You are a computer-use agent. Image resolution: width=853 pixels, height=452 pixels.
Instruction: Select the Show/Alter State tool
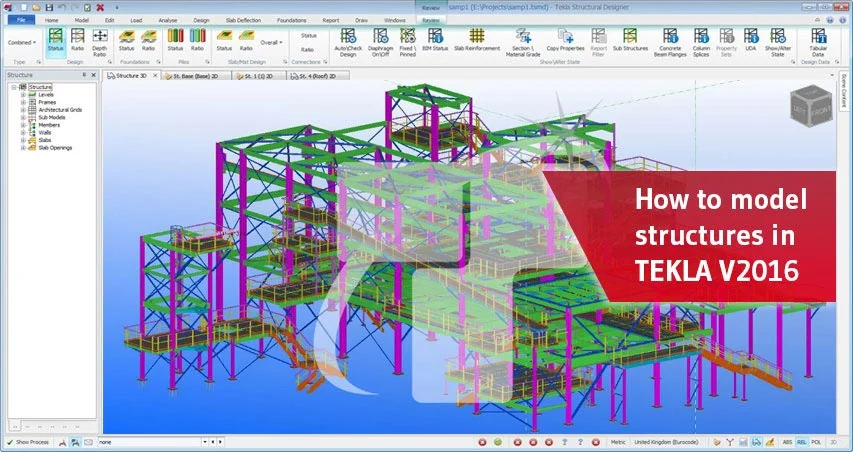tap(777, 42)
